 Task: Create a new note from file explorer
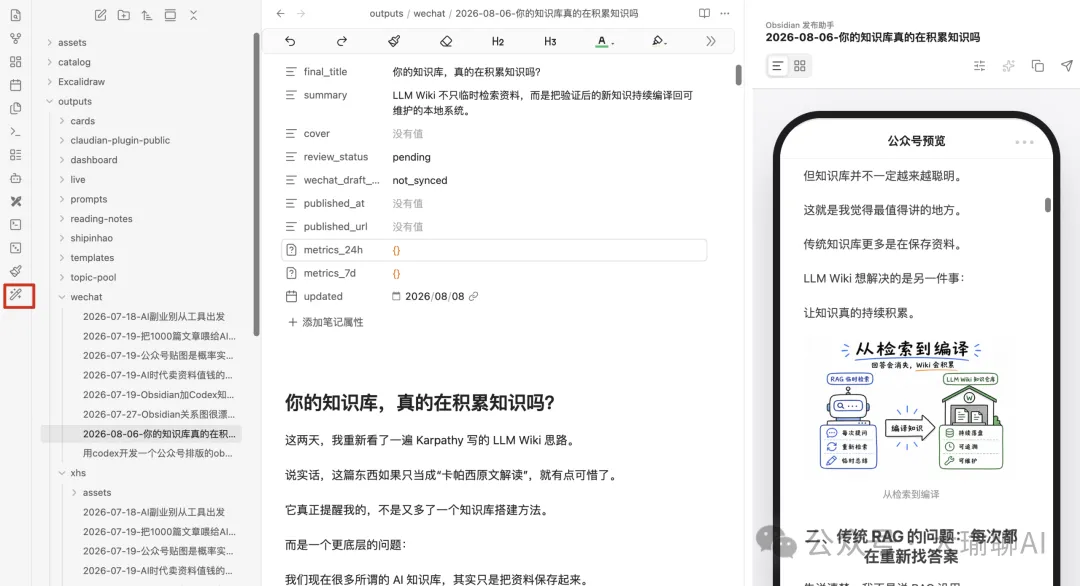click(x=101, y=15)
